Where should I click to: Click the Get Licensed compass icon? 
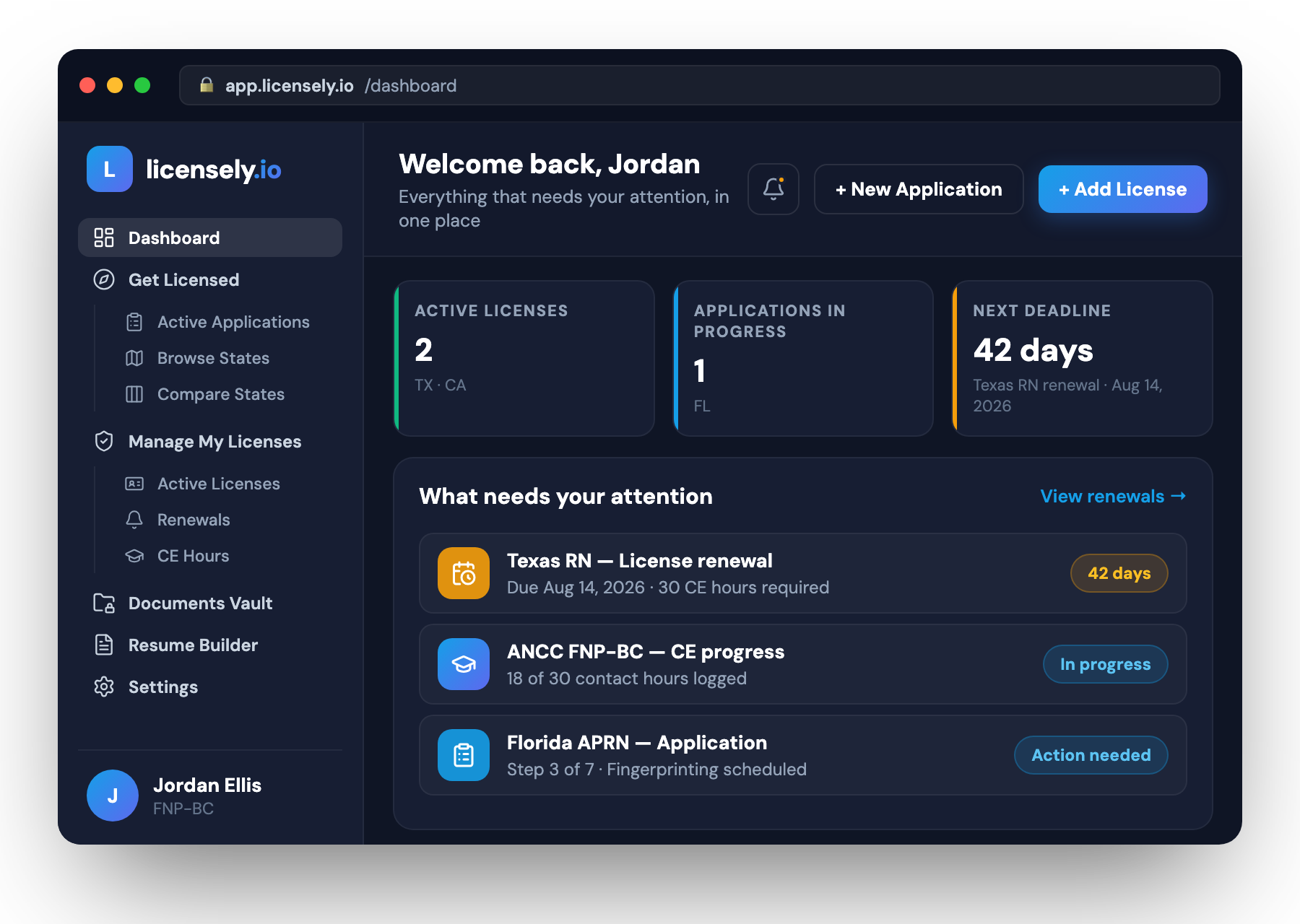104,279
